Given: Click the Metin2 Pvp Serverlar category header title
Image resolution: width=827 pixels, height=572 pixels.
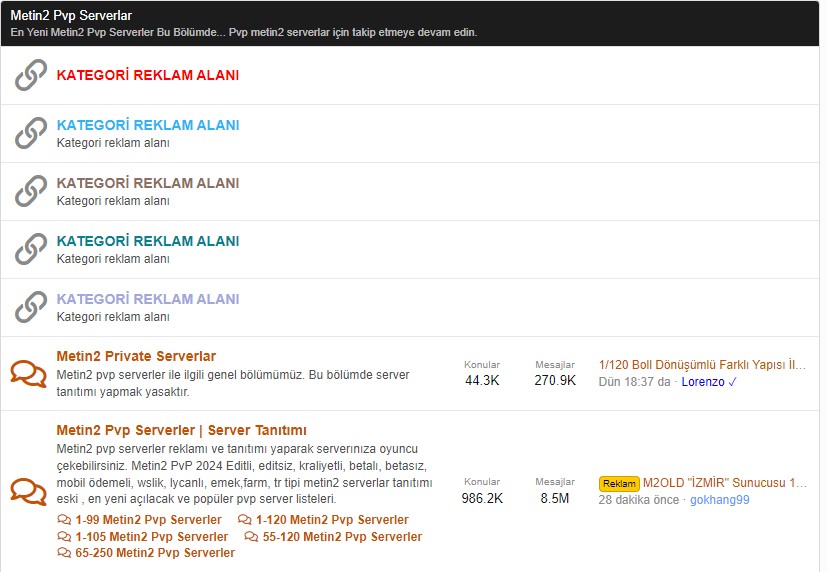Looking at the screenshot, I should point(71,15).
